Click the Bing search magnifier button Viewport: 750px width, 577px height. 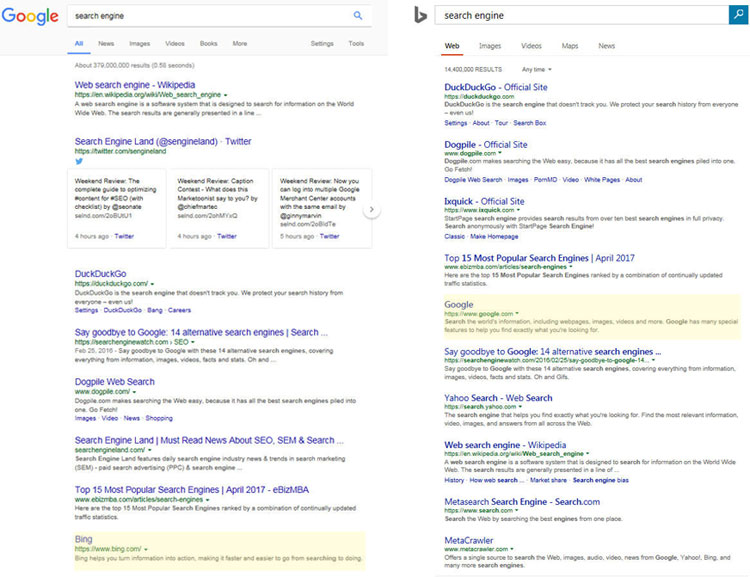[x=739, y=15]
